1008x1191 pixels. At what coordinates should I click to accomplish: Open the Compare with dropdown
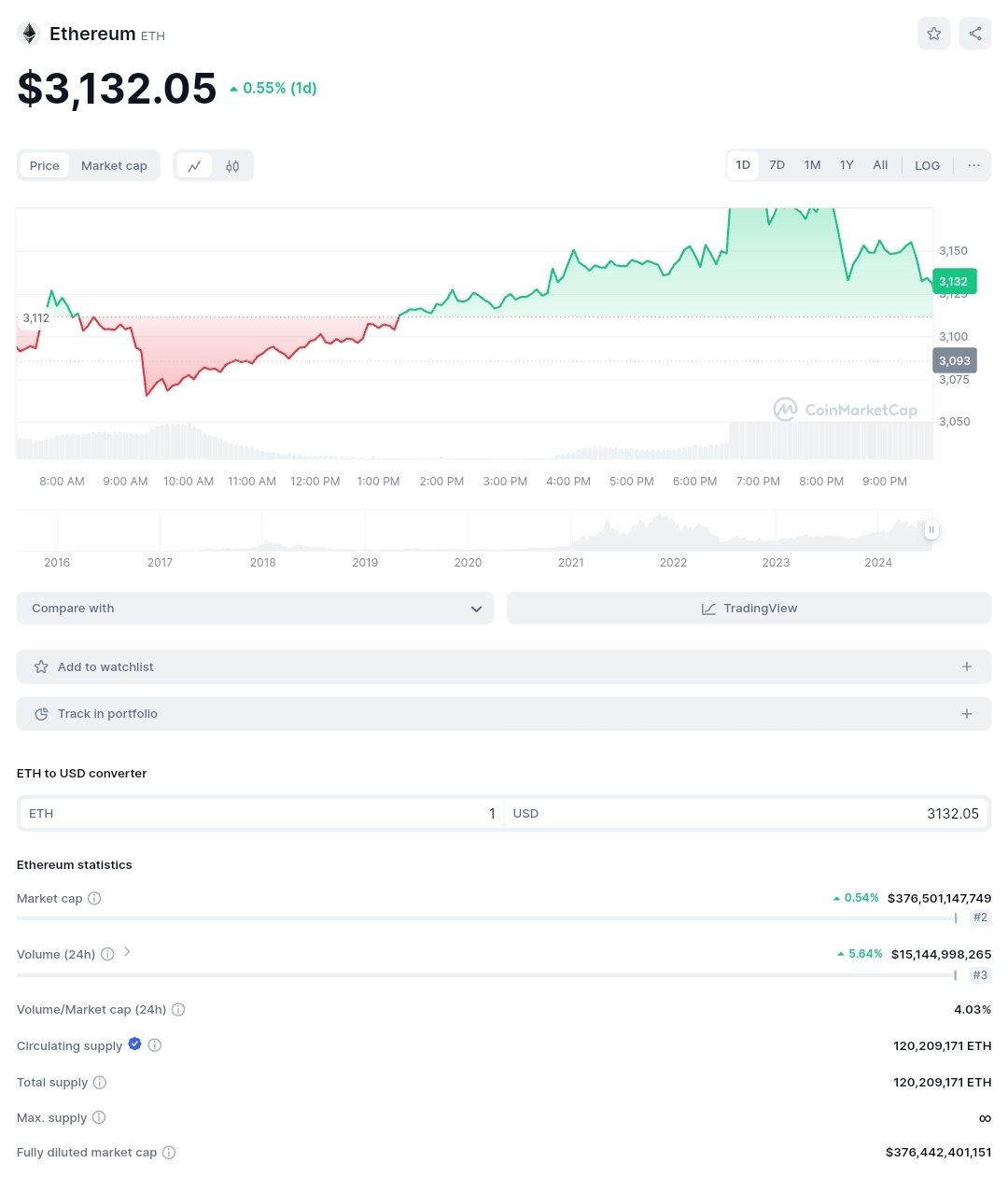tap(255, 609)
